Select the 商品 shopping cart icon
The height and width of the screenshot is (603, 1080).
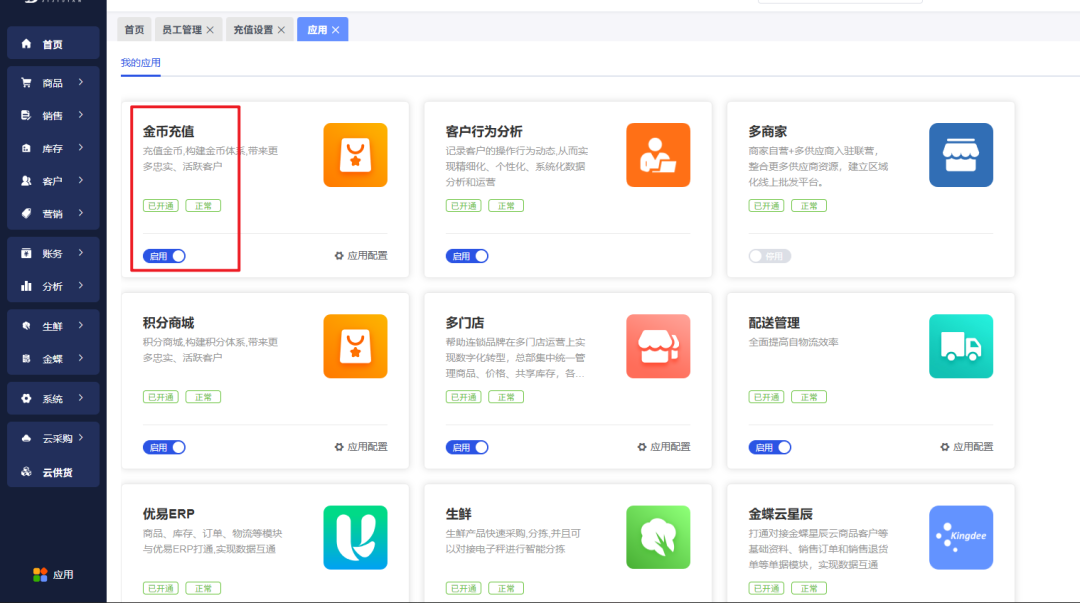click(24, 82)
